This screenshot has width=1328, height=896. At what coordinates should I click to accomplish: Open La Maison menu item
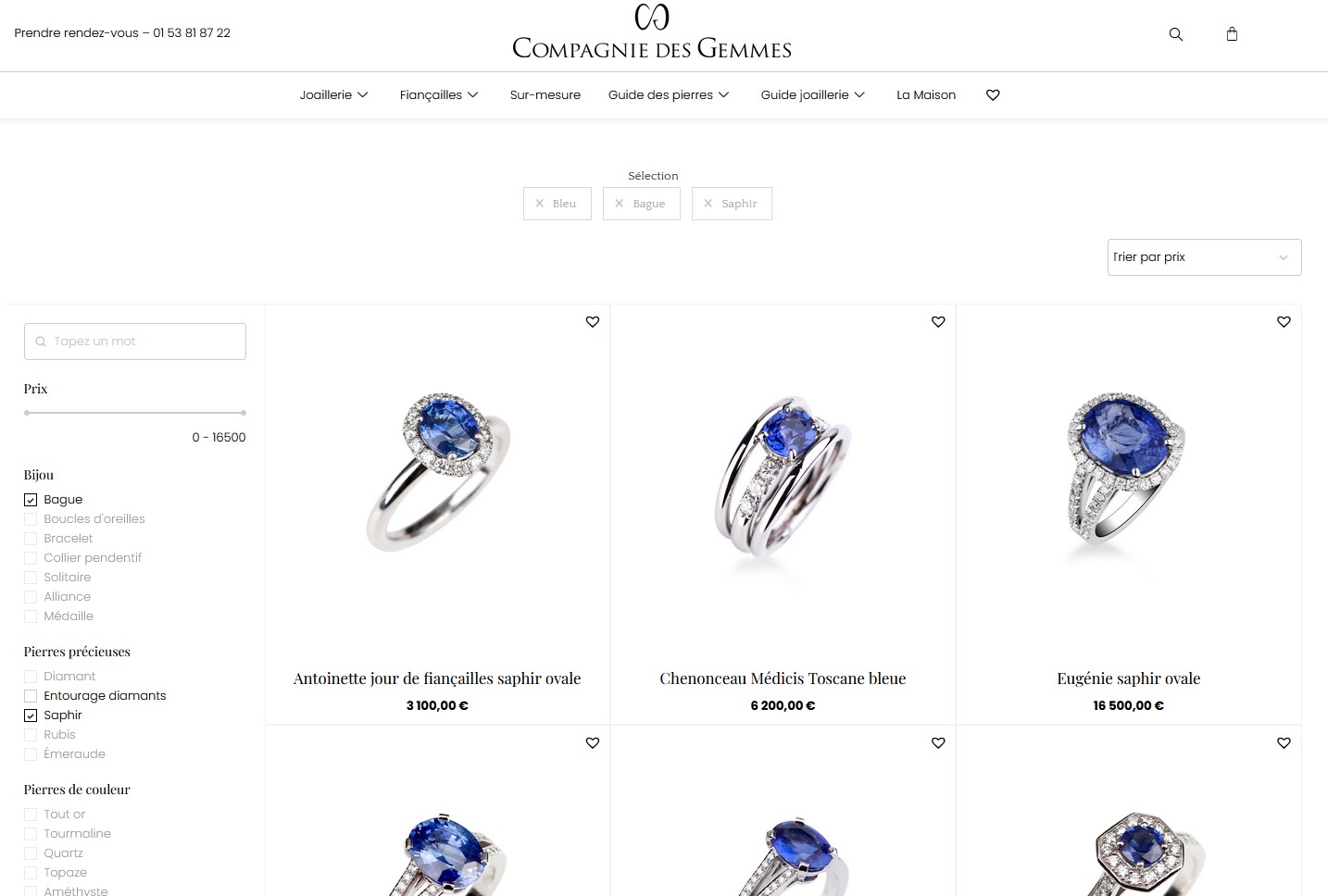[x=926, y=94]
